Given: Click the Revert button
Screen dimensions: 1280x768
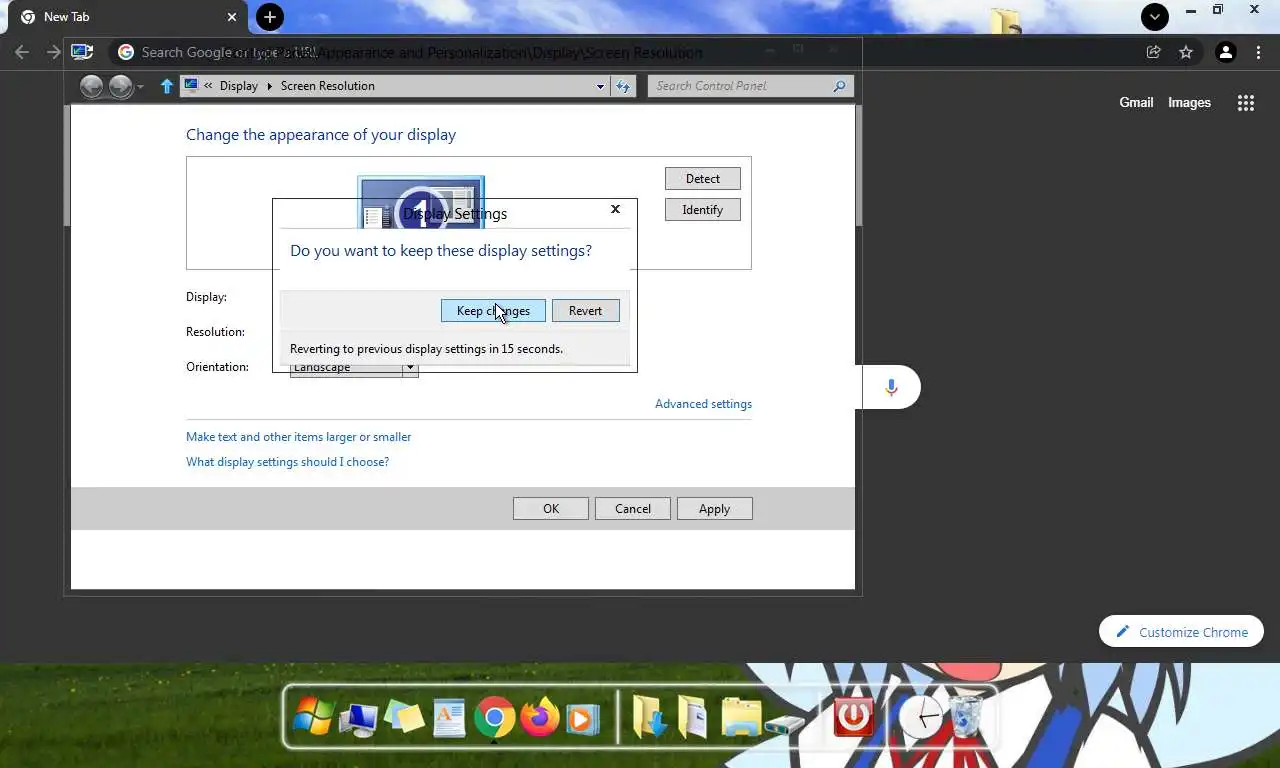Looking at the screenshot, I should tap(586, 311).
